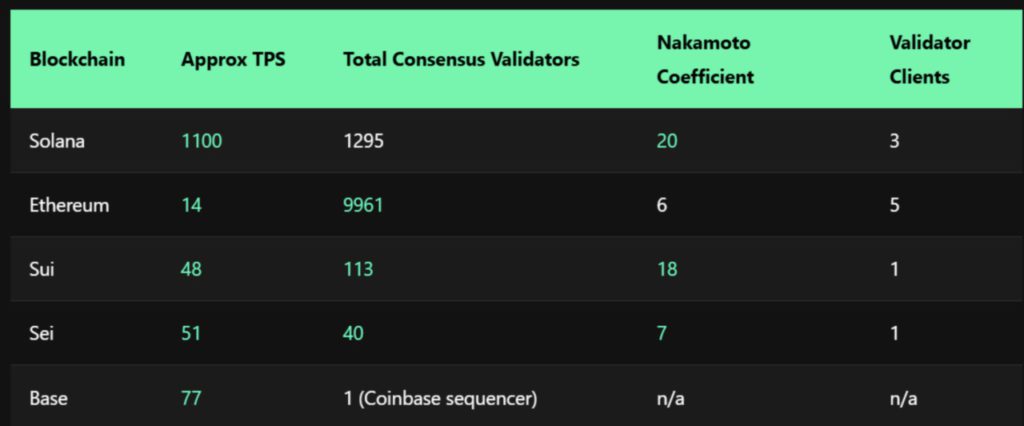1024x426 pixels.
Task: Select Sui's Nakamoto Coefficient of 18
Action: click(x=667, y=269)
